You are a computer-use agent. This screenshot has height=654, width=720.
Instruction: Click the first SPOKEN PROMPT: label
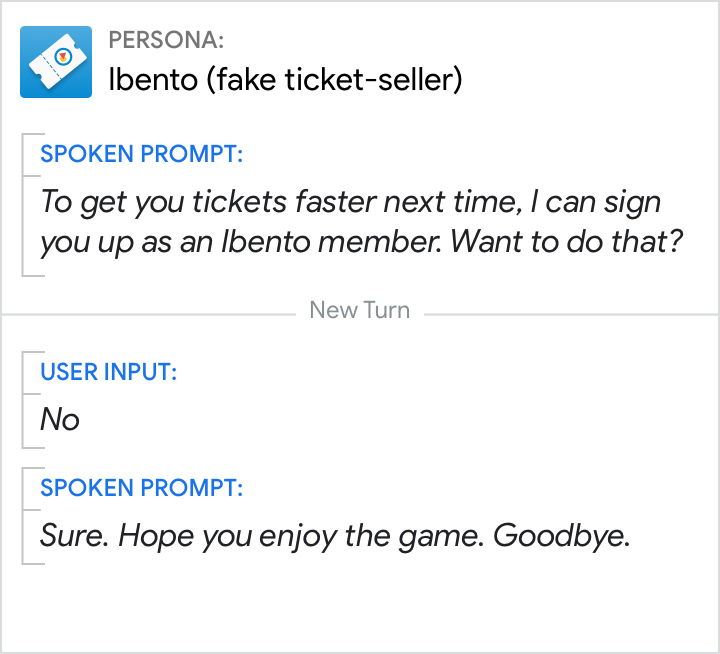141,155
